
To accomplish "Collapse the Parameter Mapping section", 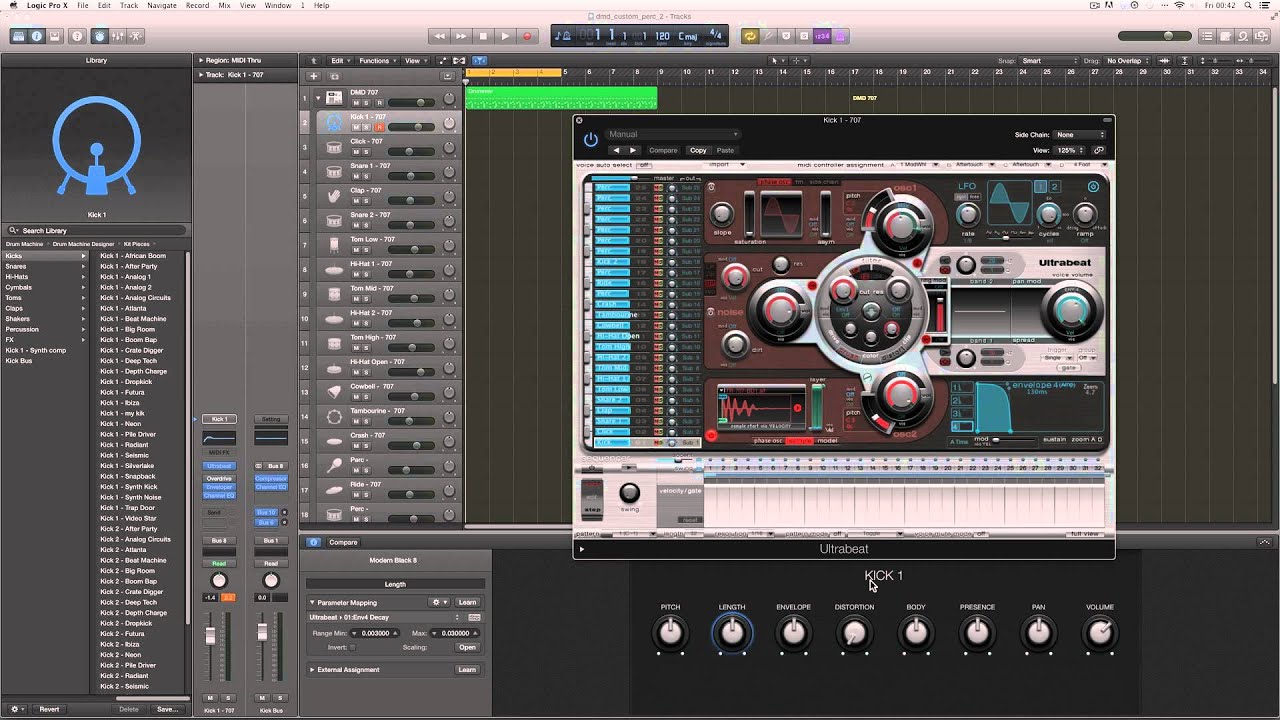I will pyautogui.click(x=312, y=602).
